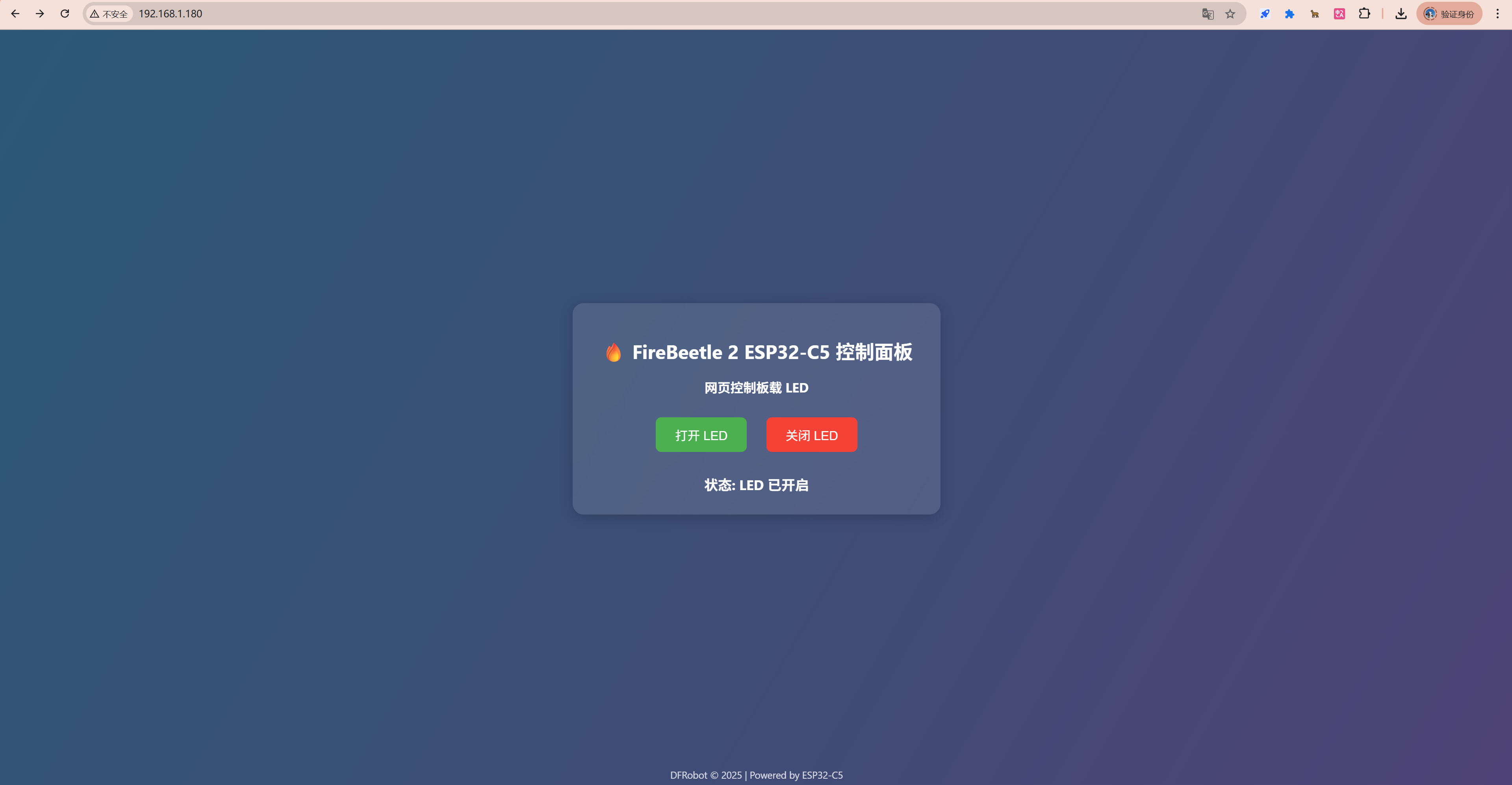The width and height of the screenshot is (1512, 785).
Task: Click the brown llama extension icon
Action: (1315, 13)
